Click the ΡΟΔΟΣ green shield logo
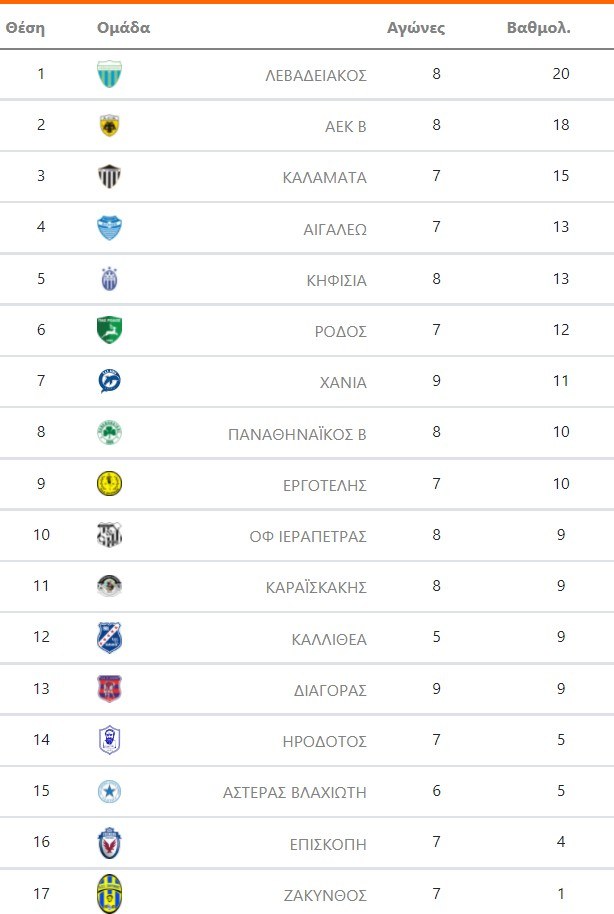The height and width of the screenshot is (914, 614). pos(109,329)
